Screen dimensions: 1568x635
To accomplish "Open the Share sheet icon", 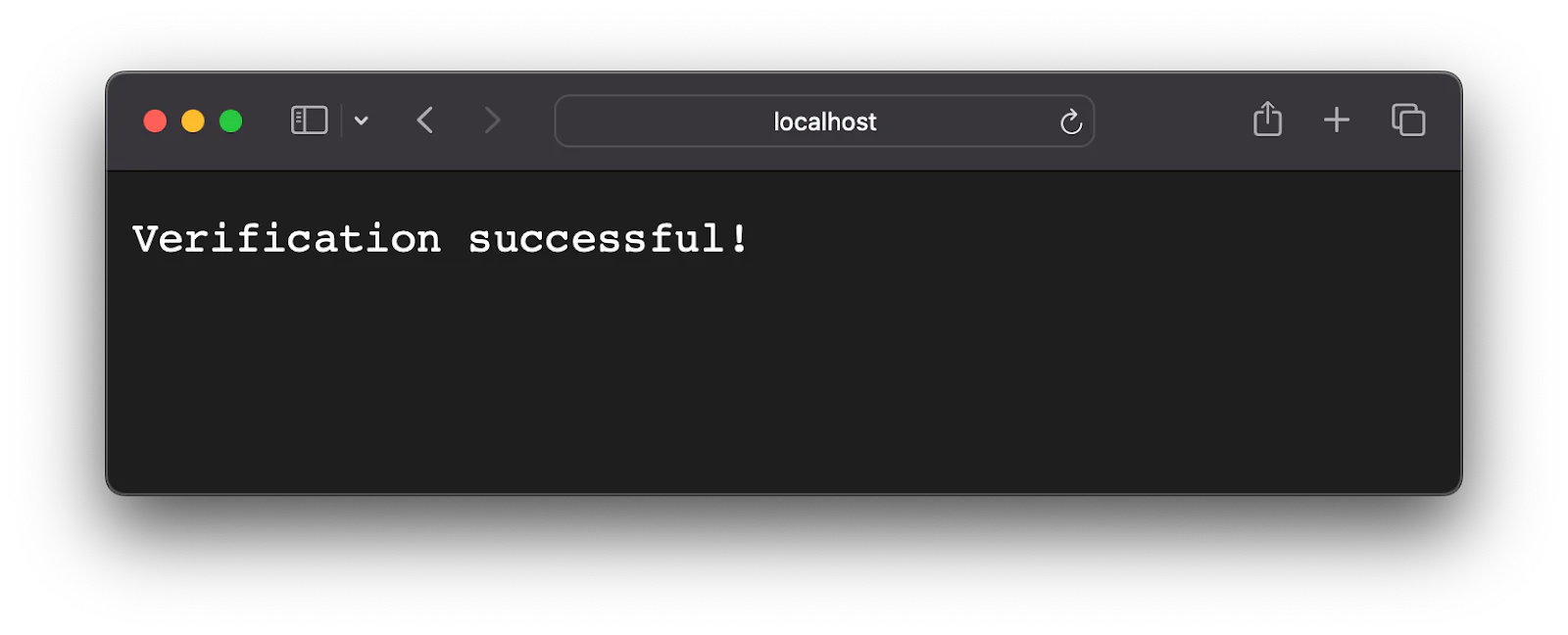I will pyautogui.click(x=1267, y=119).
